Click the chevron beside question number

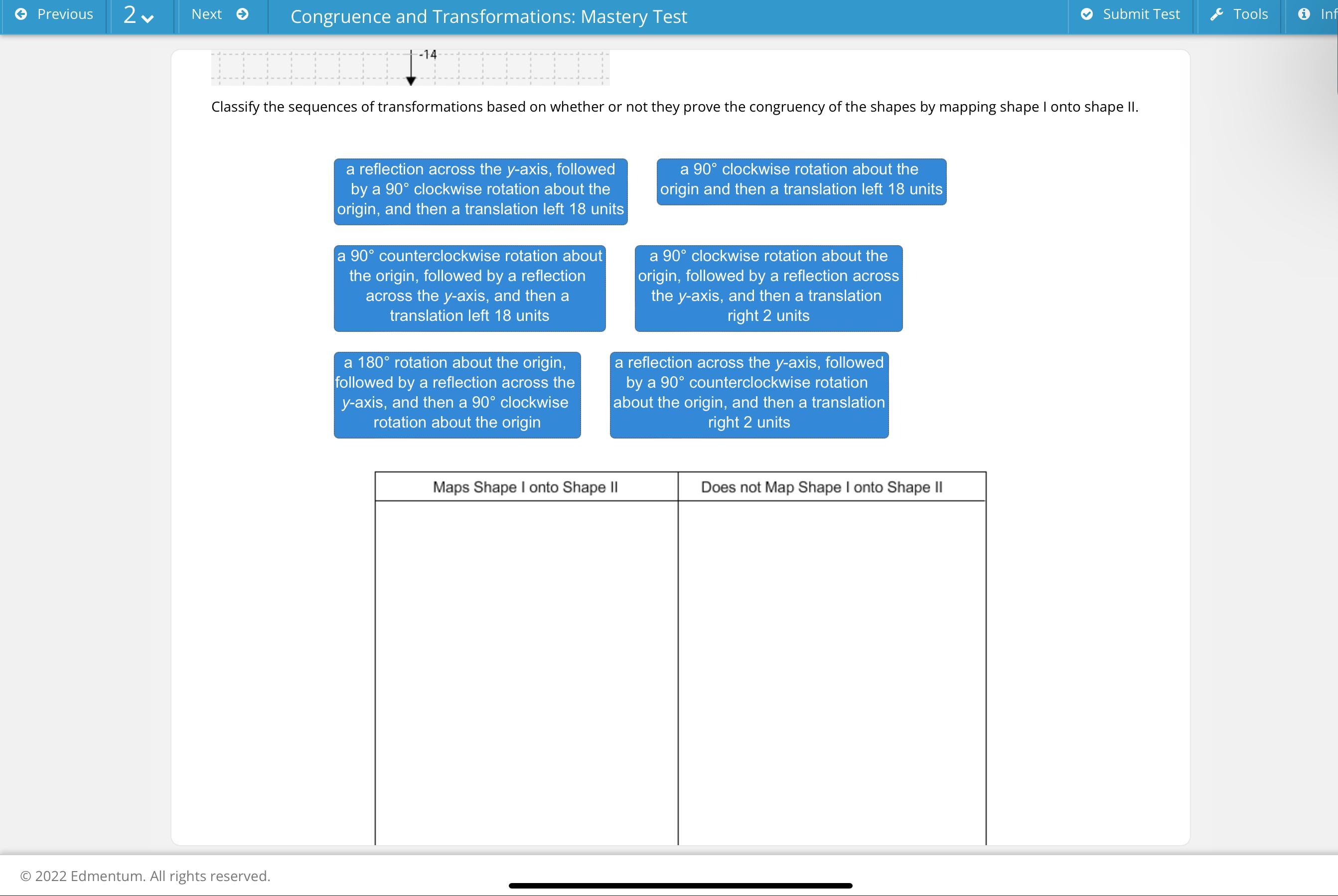tap(148, 18)
